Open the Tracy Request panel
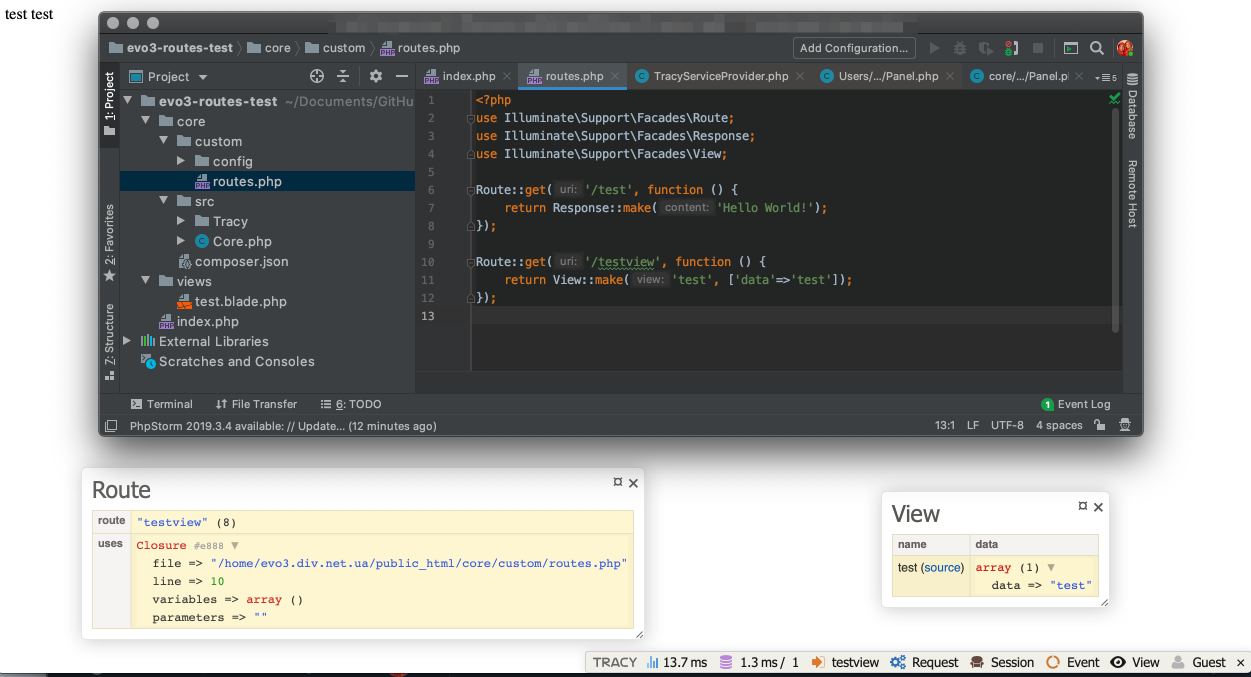The height and width of the screenshot is (677, 1251). (x=925, y=662)
